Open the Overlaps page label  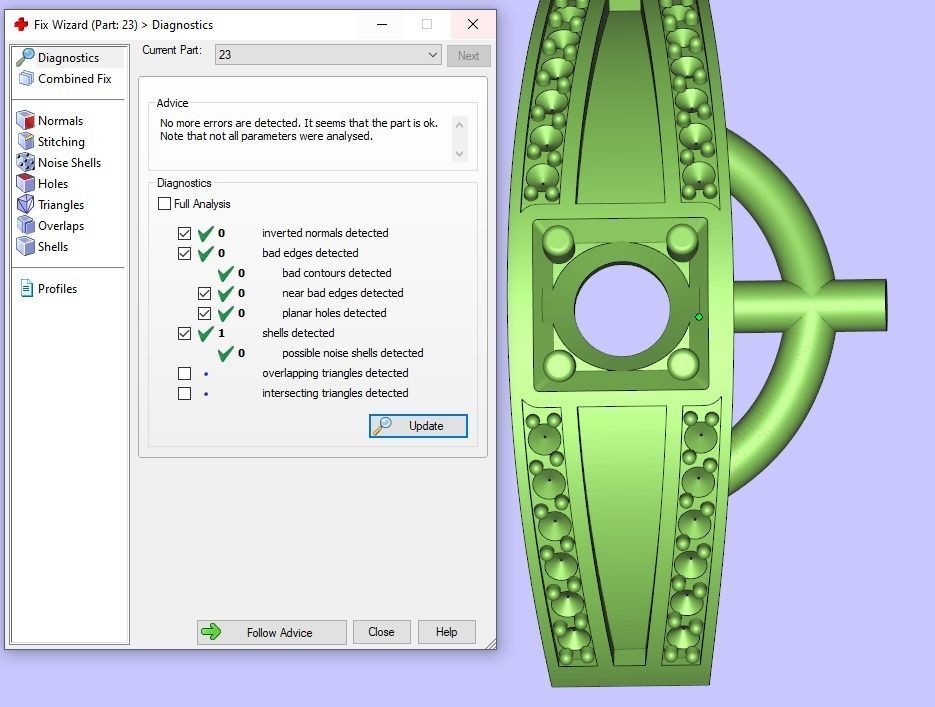point(61,226)
